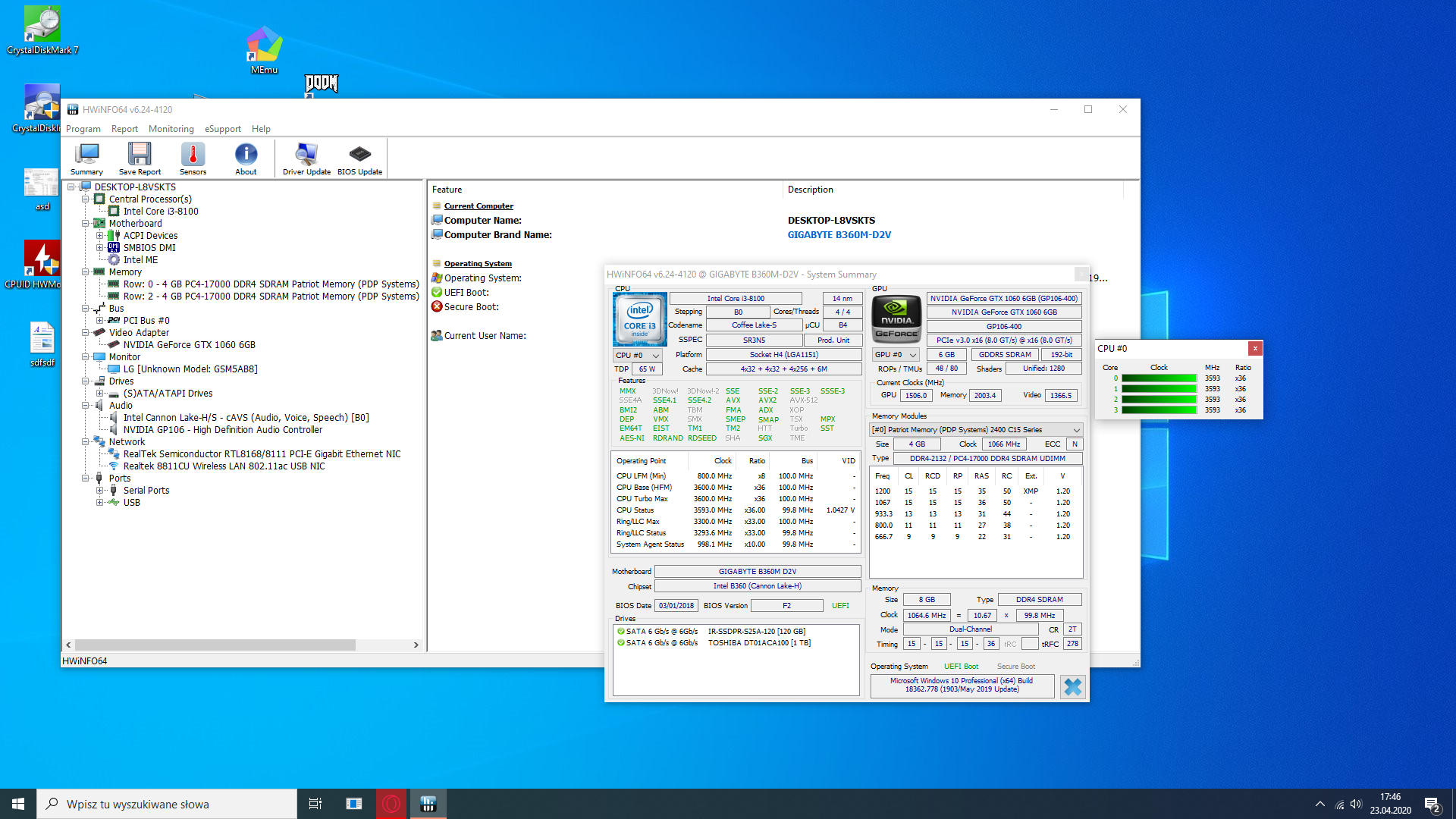The image size is (1456, 819).
Task: Open the Monitoring menu
Action: point(171,129)
